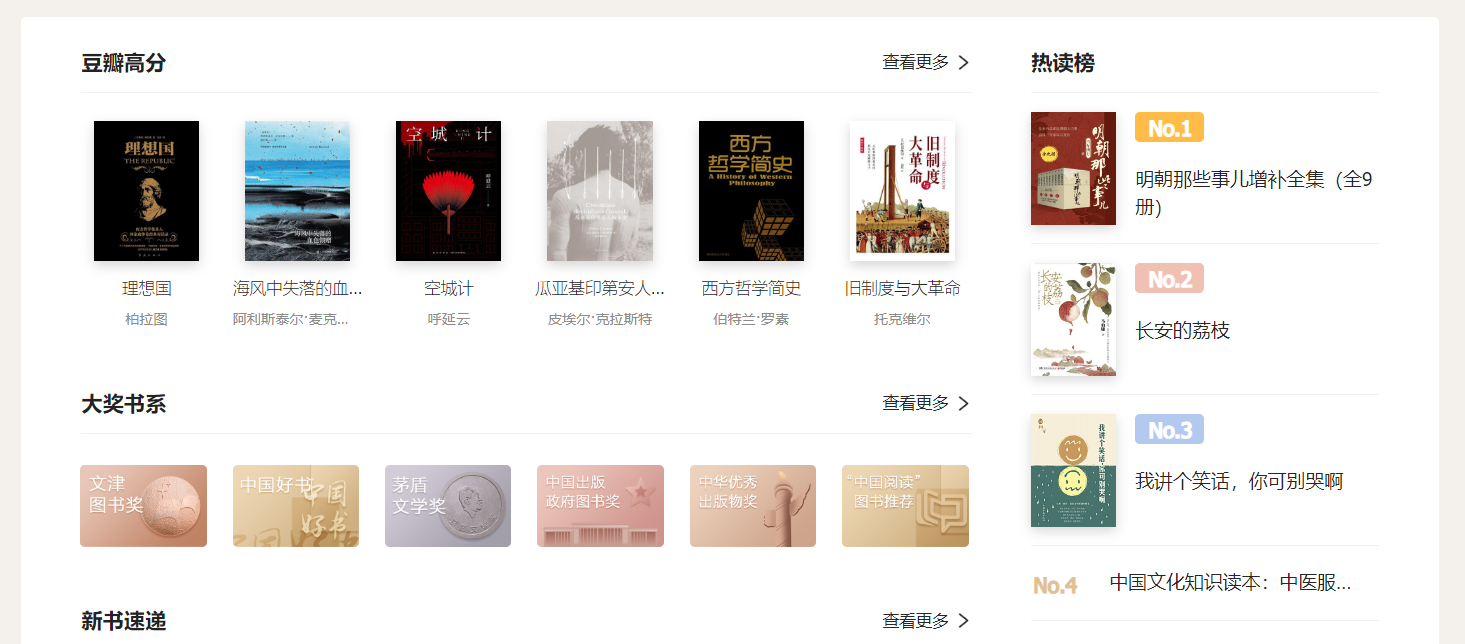Expand 查看更多 for 新书速递 section
This screenshot has width=1465, height=644.
pos(926,621)
